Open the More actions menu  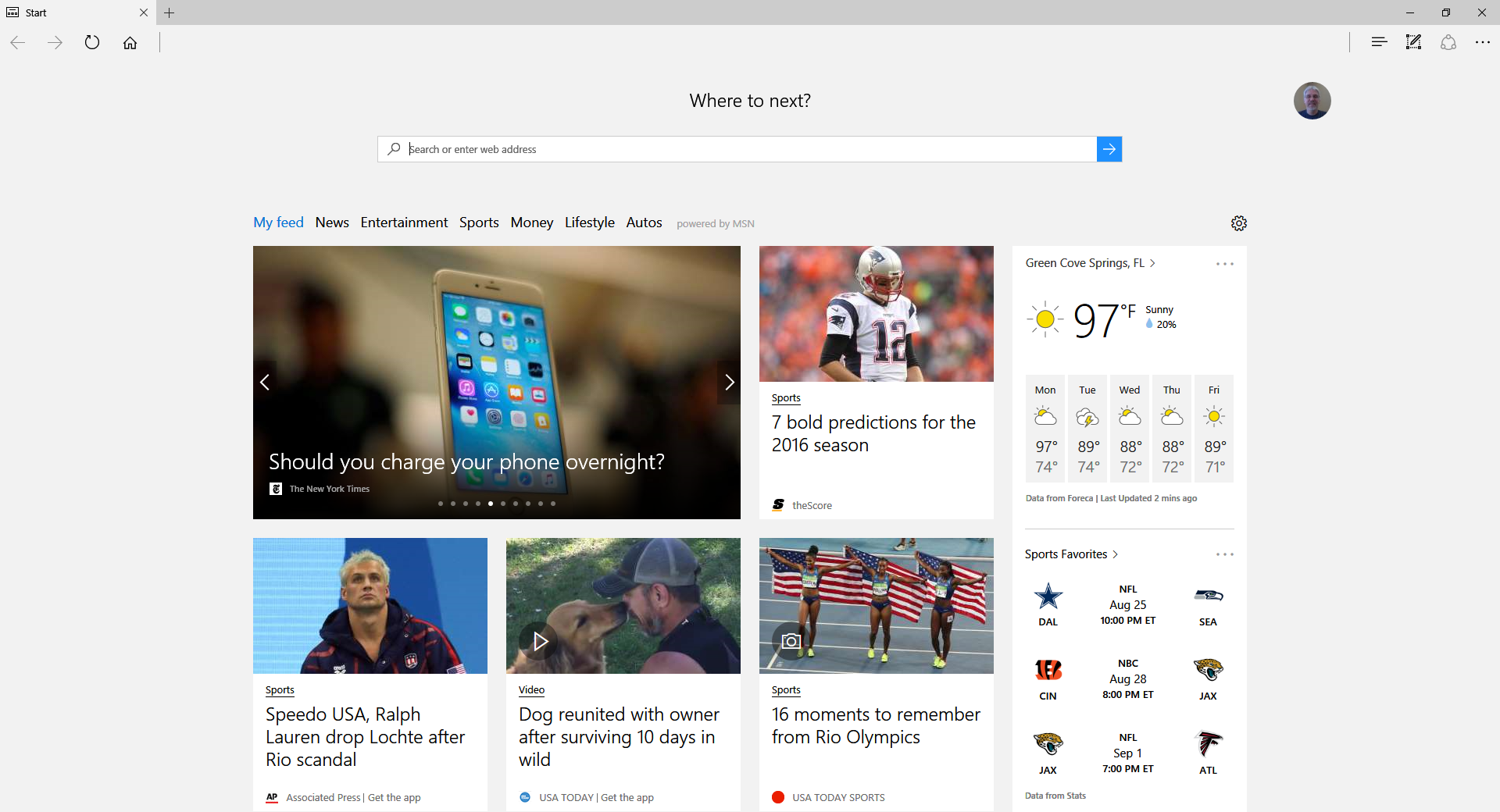1483,42
